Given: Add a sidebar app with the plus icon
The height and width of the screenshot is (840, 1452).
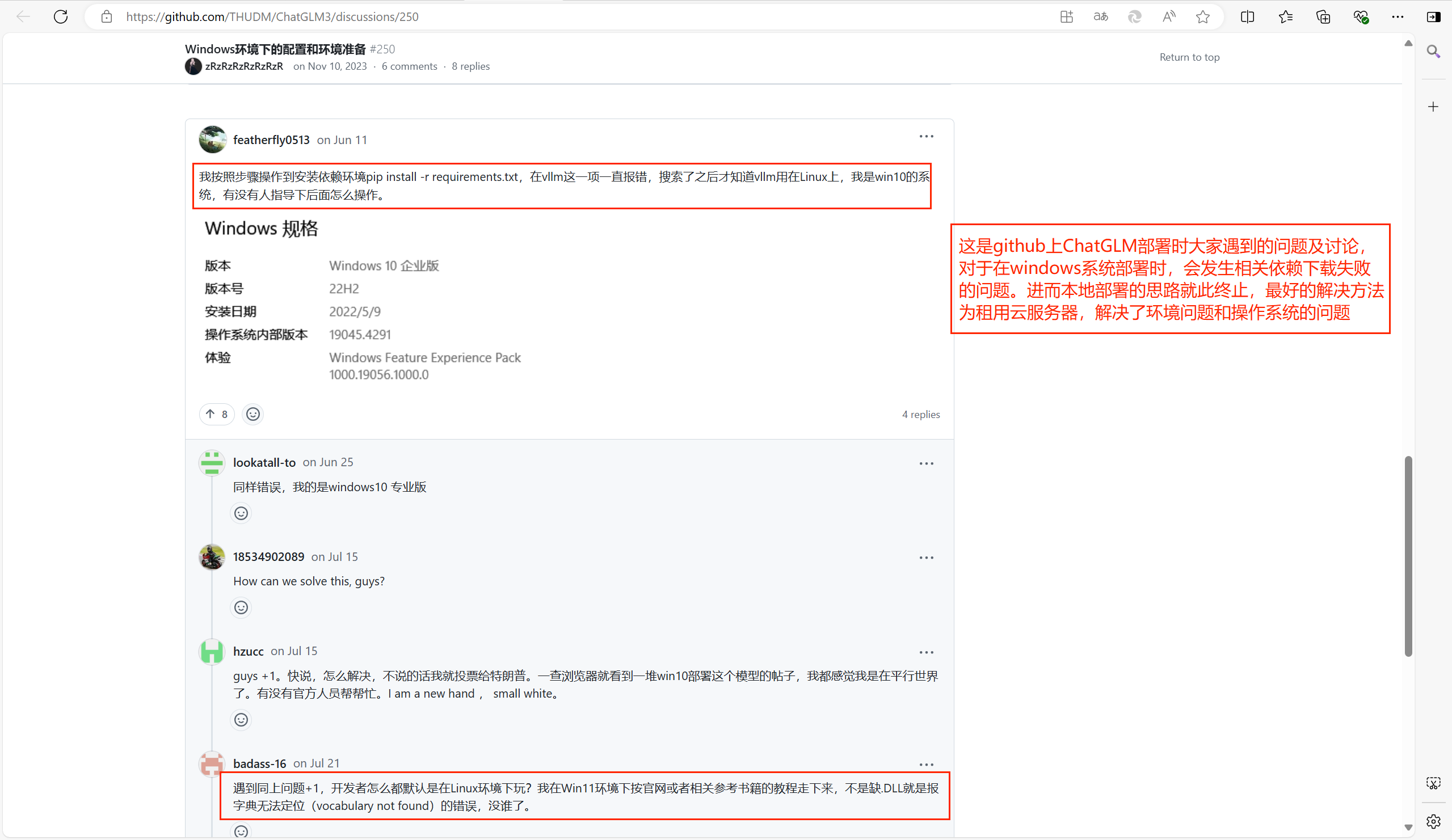Looking at the screenshot, I should [x=1434, y=107].
